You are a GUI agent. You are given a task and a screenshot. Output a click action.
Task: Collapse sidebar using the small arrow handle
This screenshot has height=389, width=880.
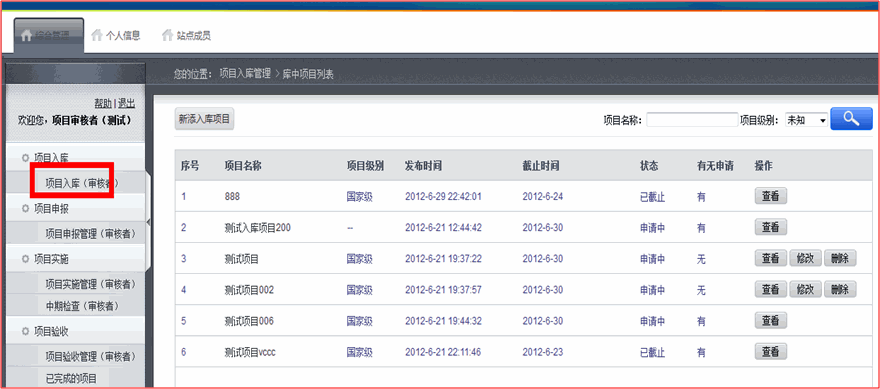click(148, 222)
